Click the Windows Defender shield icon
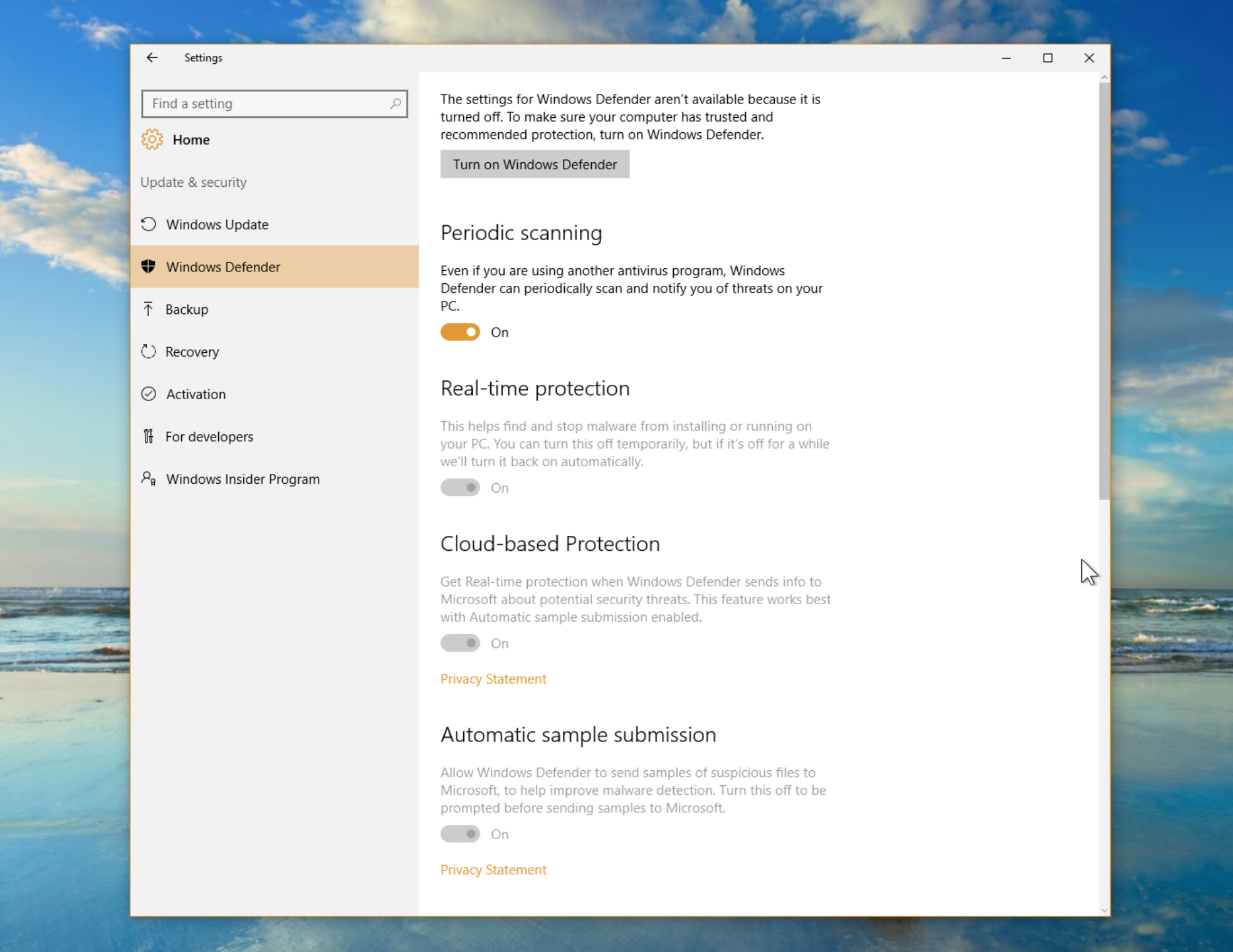This screenshot has height=952, width=1233. [x=149, y=266]
